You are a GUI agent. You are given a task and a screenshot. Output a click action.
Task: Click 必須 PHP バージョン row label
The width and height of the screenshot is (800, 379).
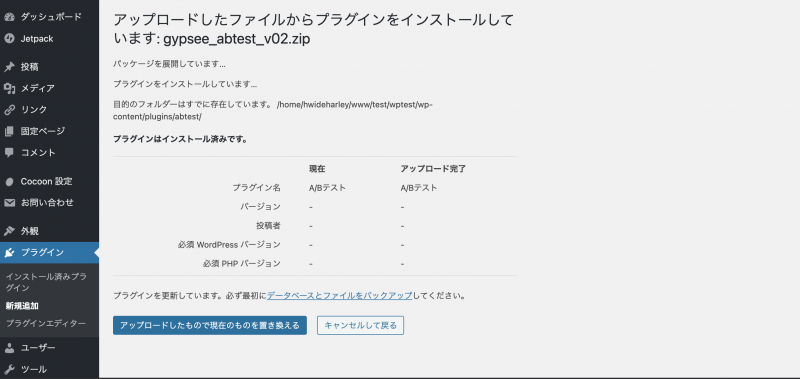tap(241, 264)
